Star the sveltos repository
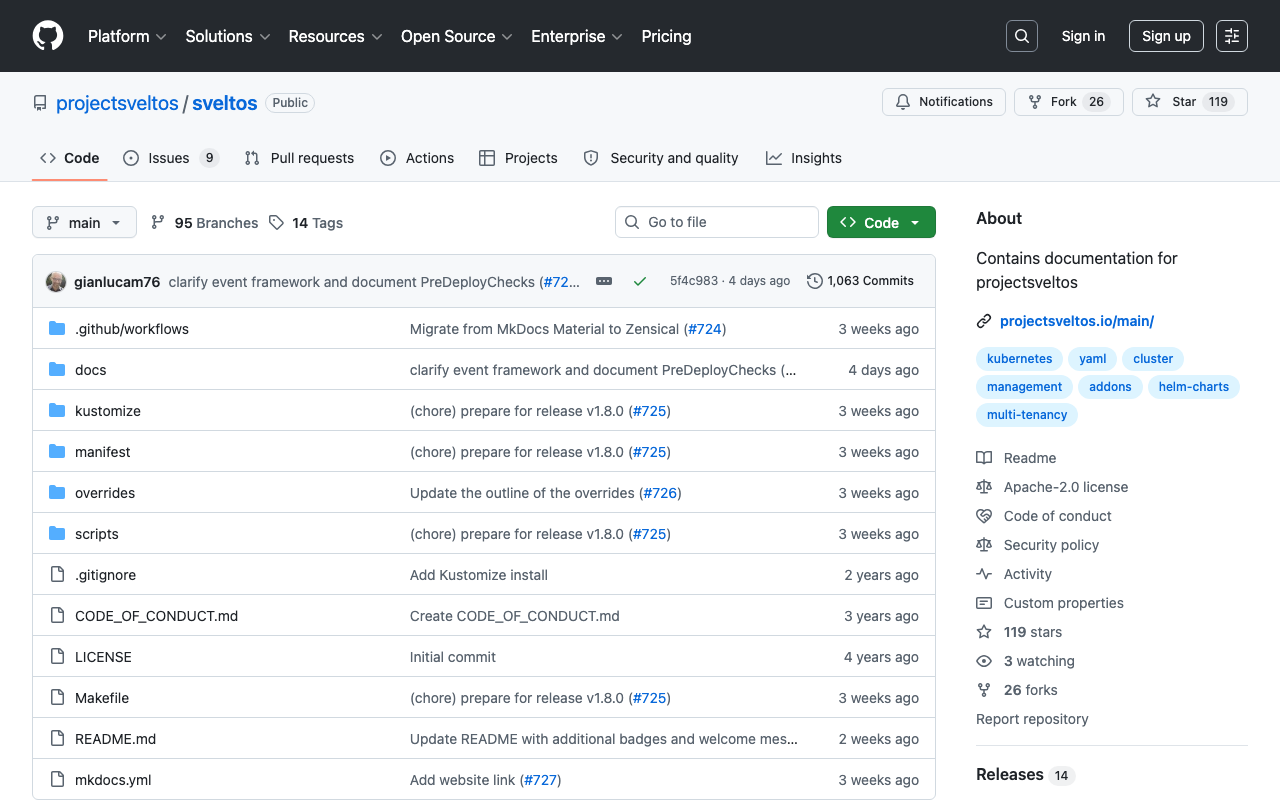The image size is (1280, 800). (x=1189, y=102)
